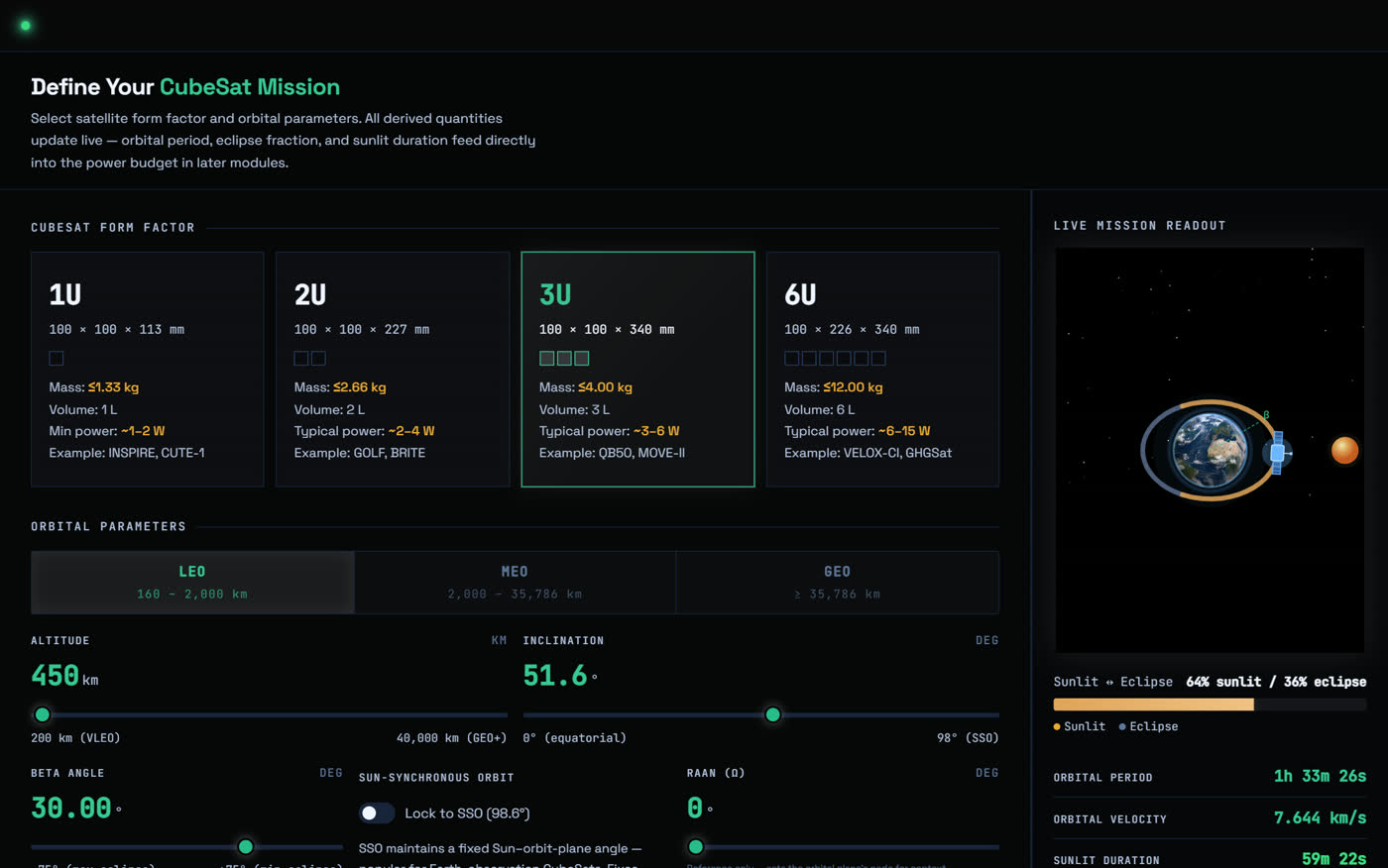
Task: Click the green status dot in header
Action: 26,26
